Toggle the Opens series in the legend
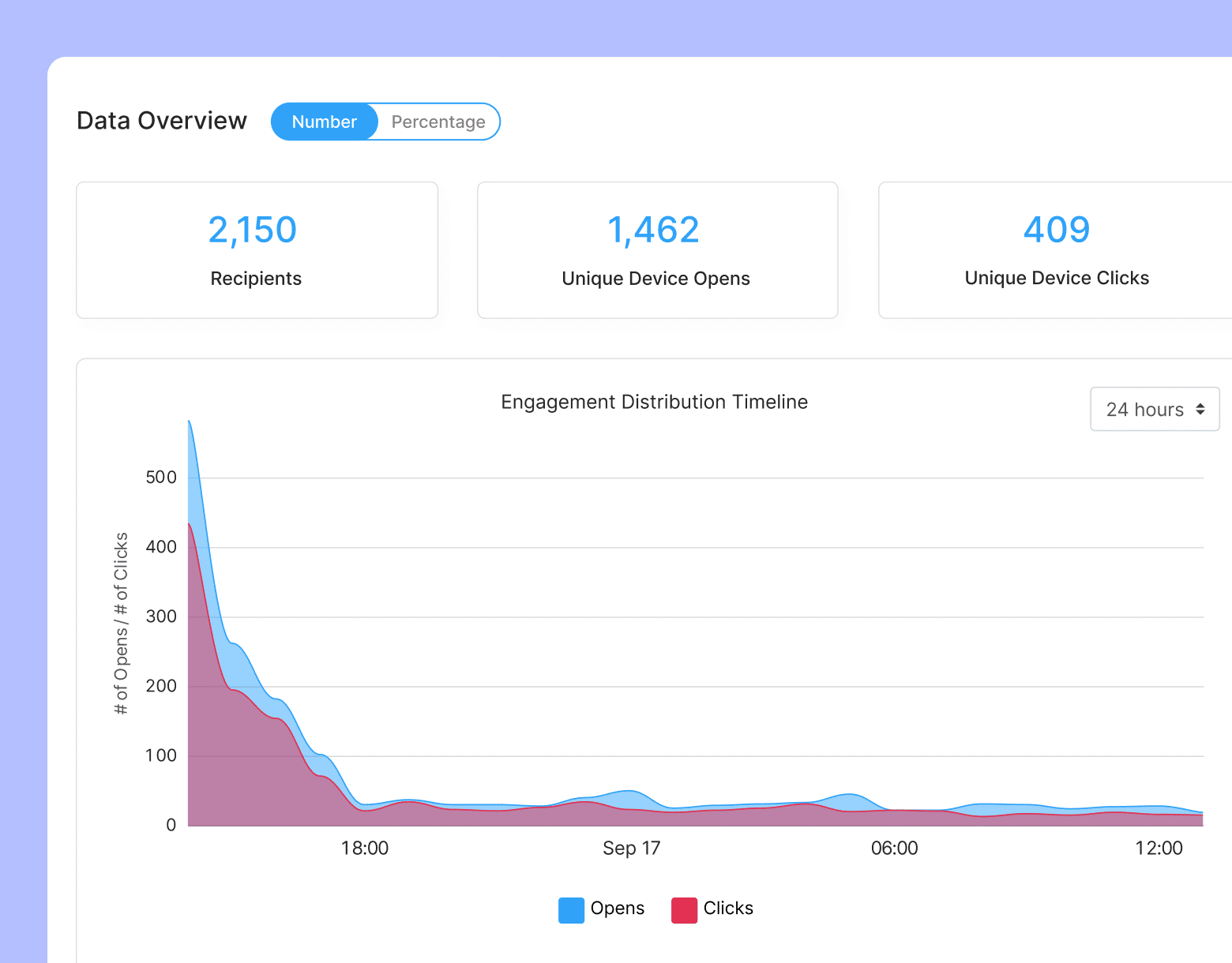1232x963 pixels. [x=602, y=909]
